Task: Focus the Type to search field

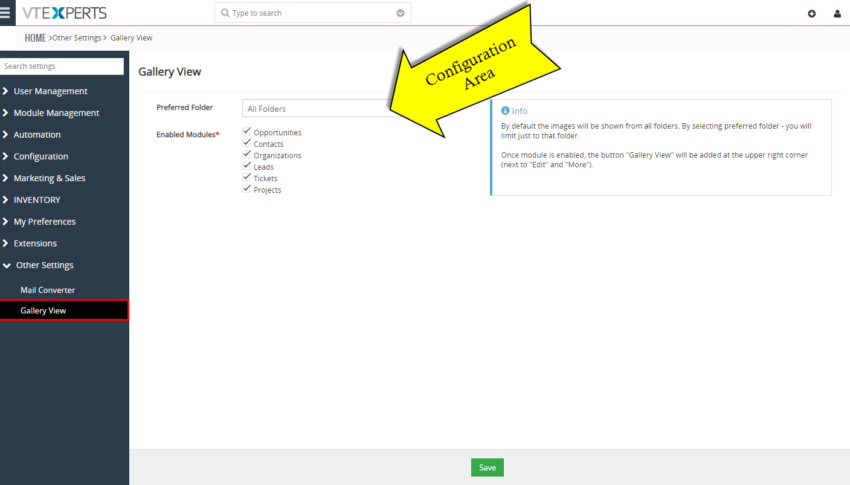Action: (313, 13)
